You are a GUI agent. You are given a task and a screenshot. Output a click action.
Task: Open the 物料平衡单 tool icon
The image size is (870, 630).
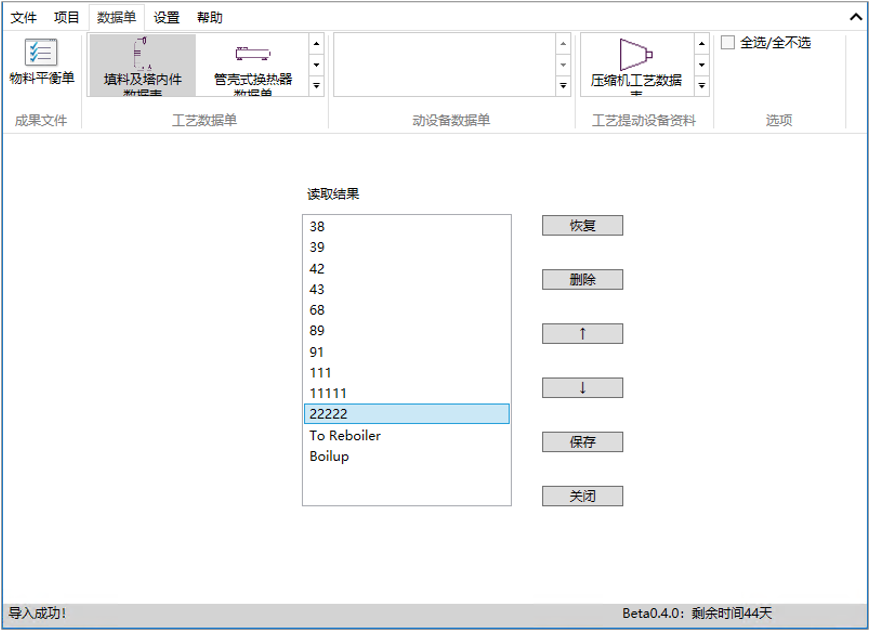coord(40,62)
